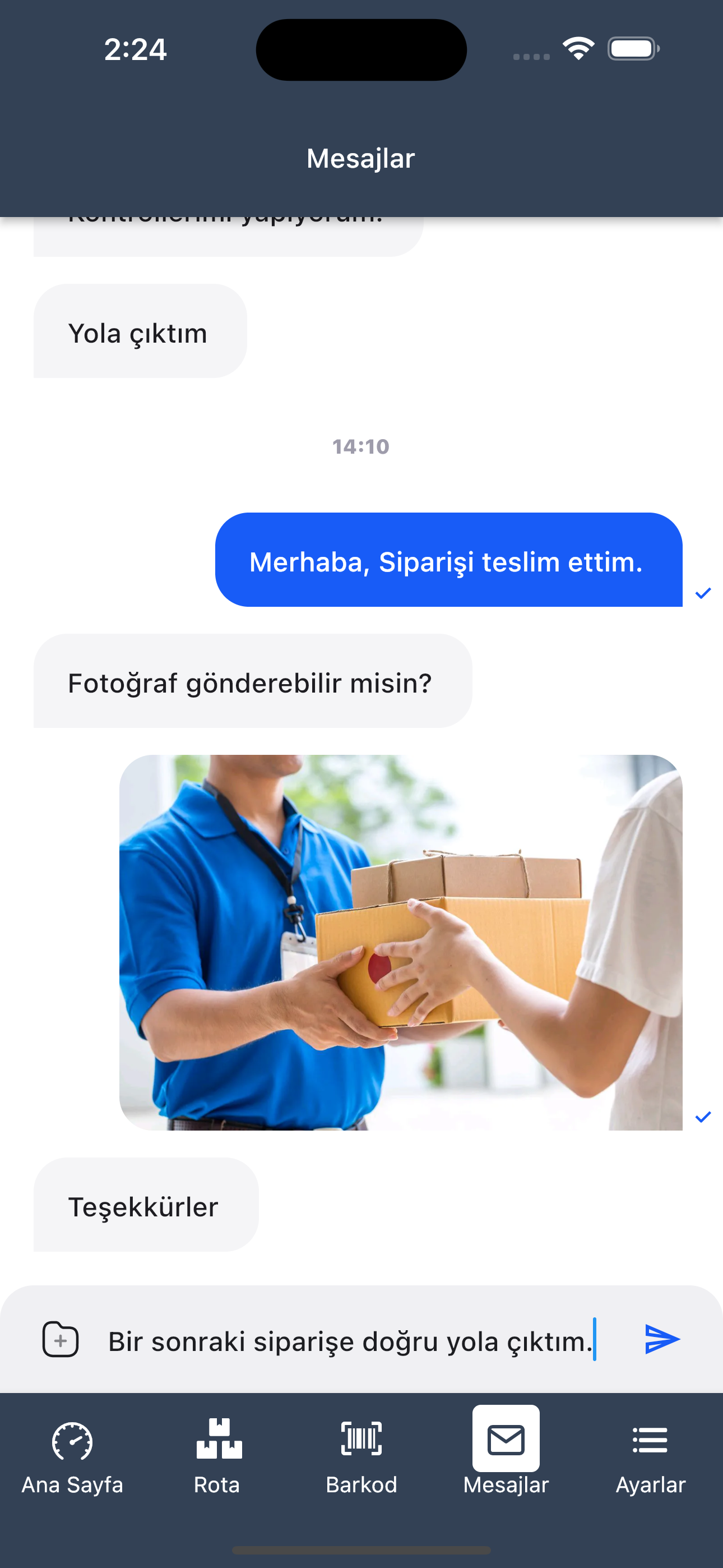Tap the Wi-Fi status icon
The width and height of the screenshot is (723, 1568).
click(578, 48)
